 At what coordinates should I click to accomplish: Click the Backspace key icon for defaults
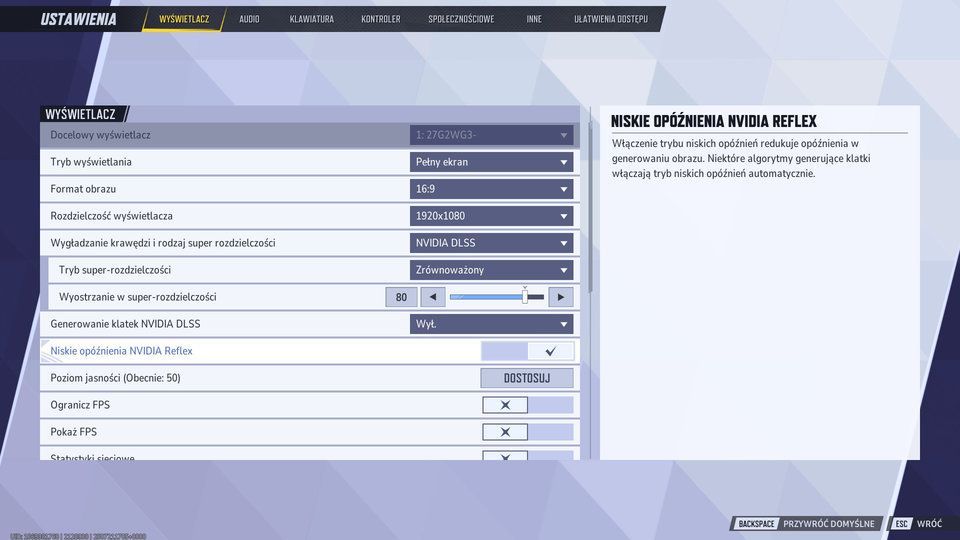[x=756, y=524]
